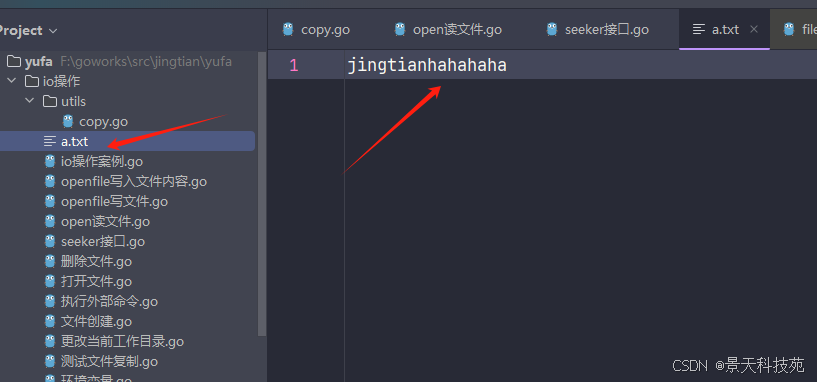Place cursor in jingtianhahahaha text

[427, 66]
